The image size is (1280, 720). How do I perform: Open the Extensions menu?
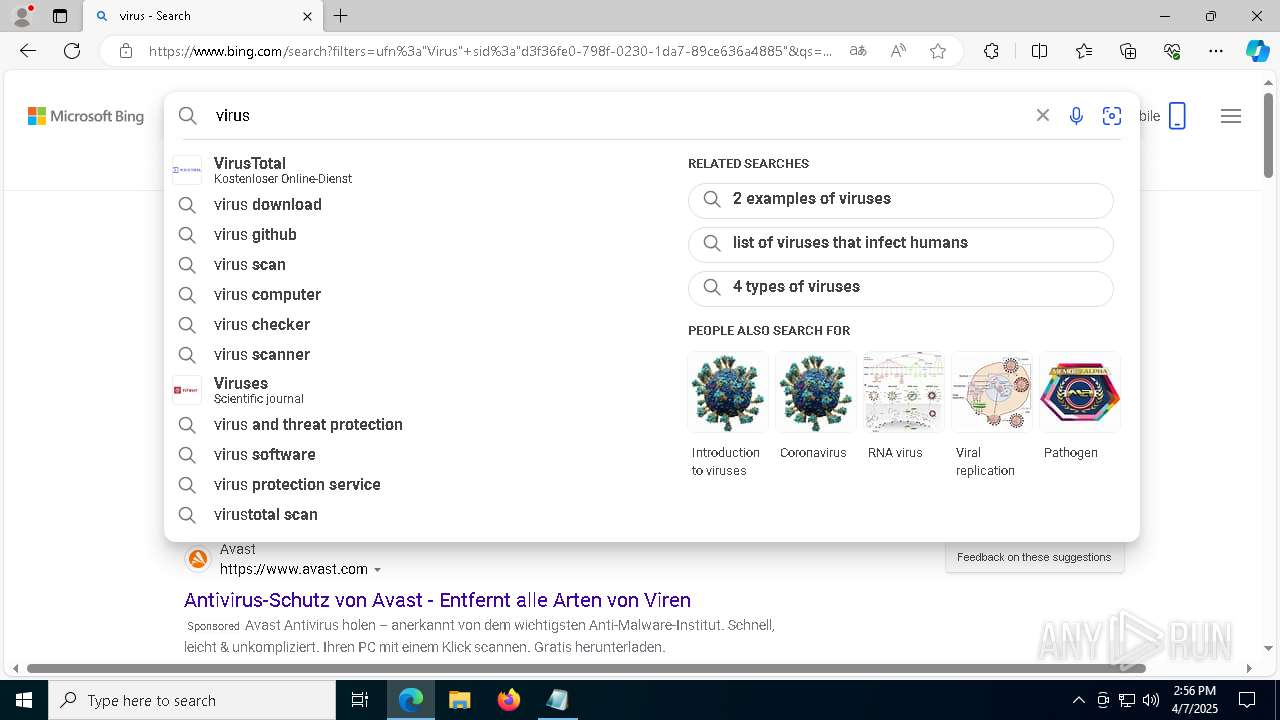click(x=991, y=51)
